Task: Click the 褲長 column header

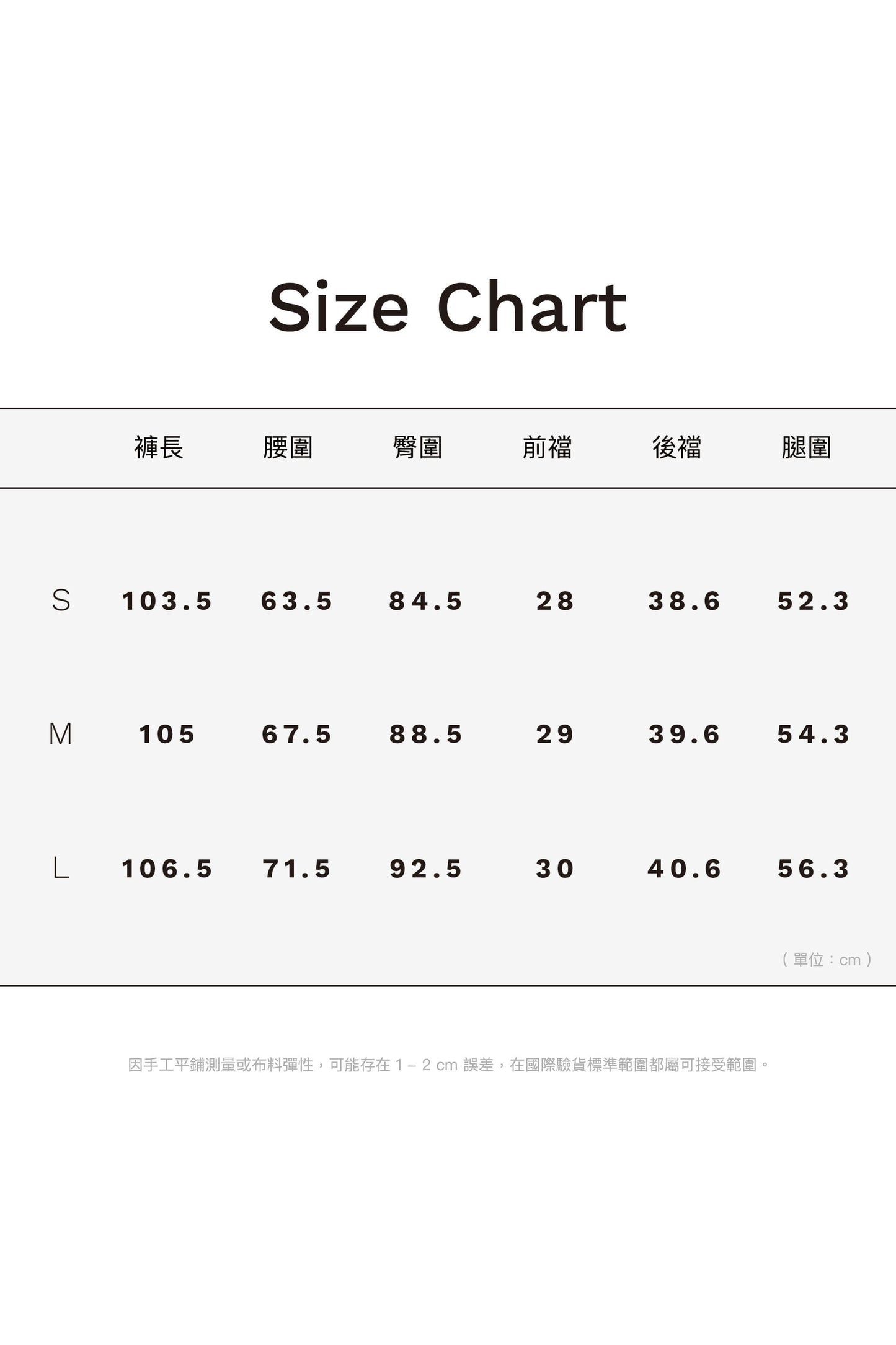Action: point(159,447)
